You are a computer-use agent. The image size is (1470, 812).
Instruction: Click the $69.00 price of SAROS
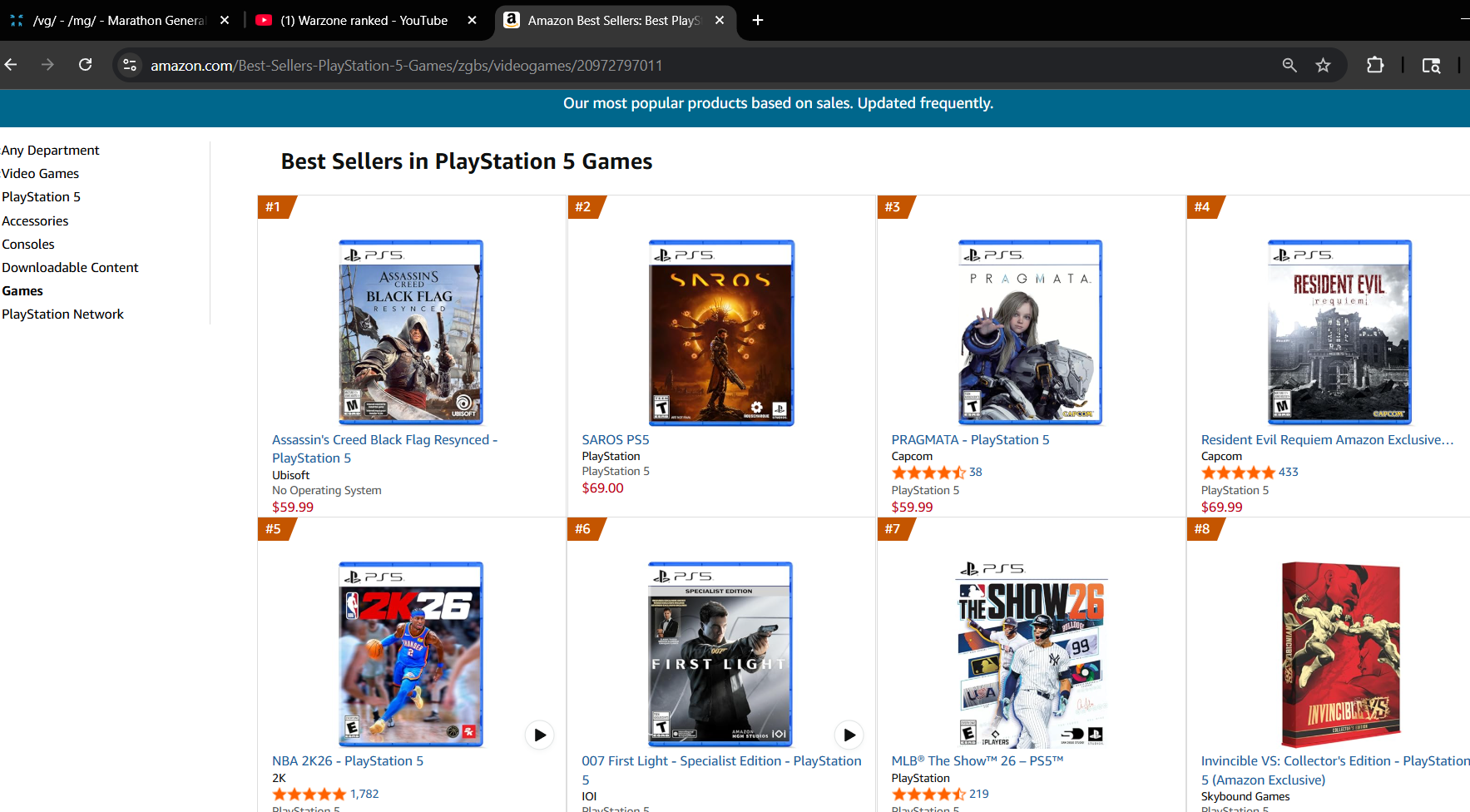click(x=602, y=488)
